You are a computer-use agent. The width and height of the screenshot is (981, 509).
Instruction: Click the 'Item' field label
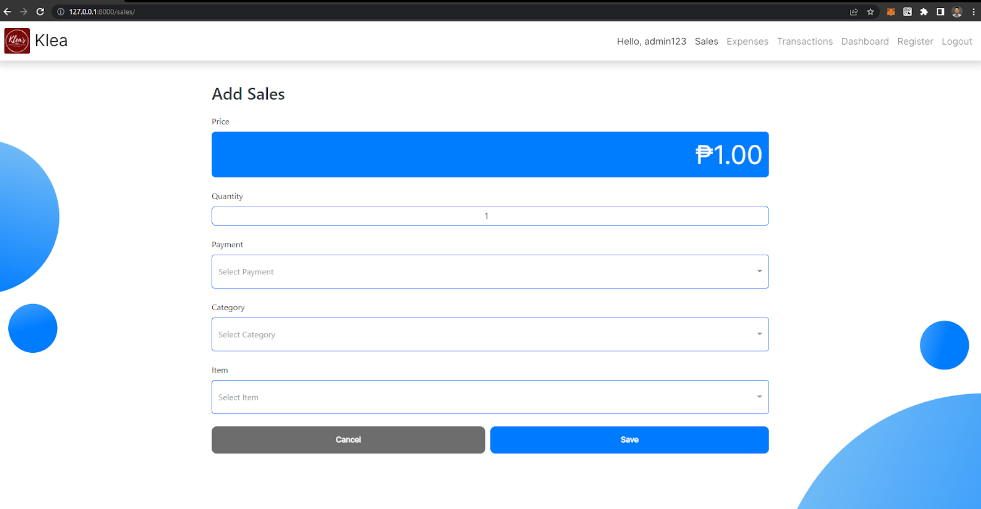coord(220,370)
